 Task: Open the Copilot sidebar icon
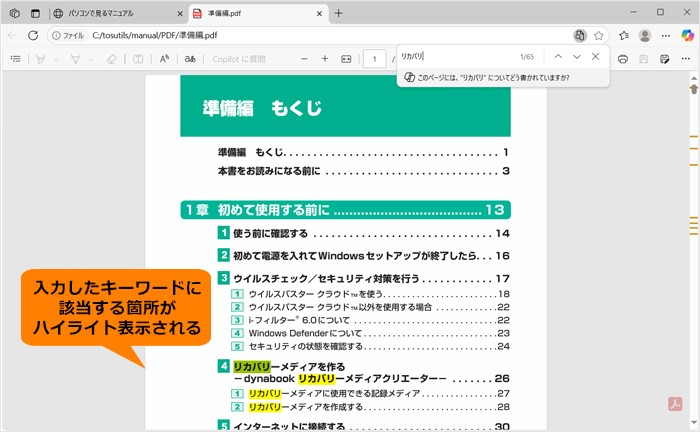(687, 35)
